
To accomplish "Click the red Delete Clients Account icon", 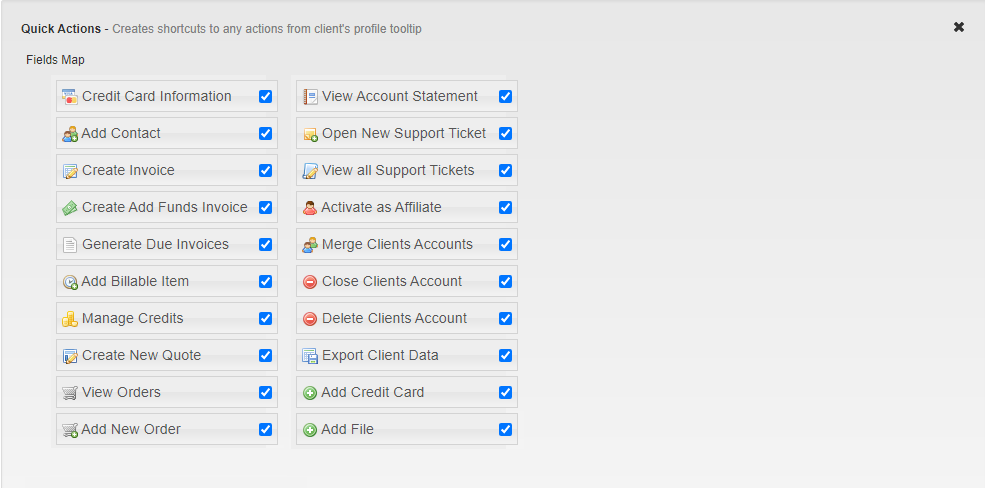I will [310, 319].
